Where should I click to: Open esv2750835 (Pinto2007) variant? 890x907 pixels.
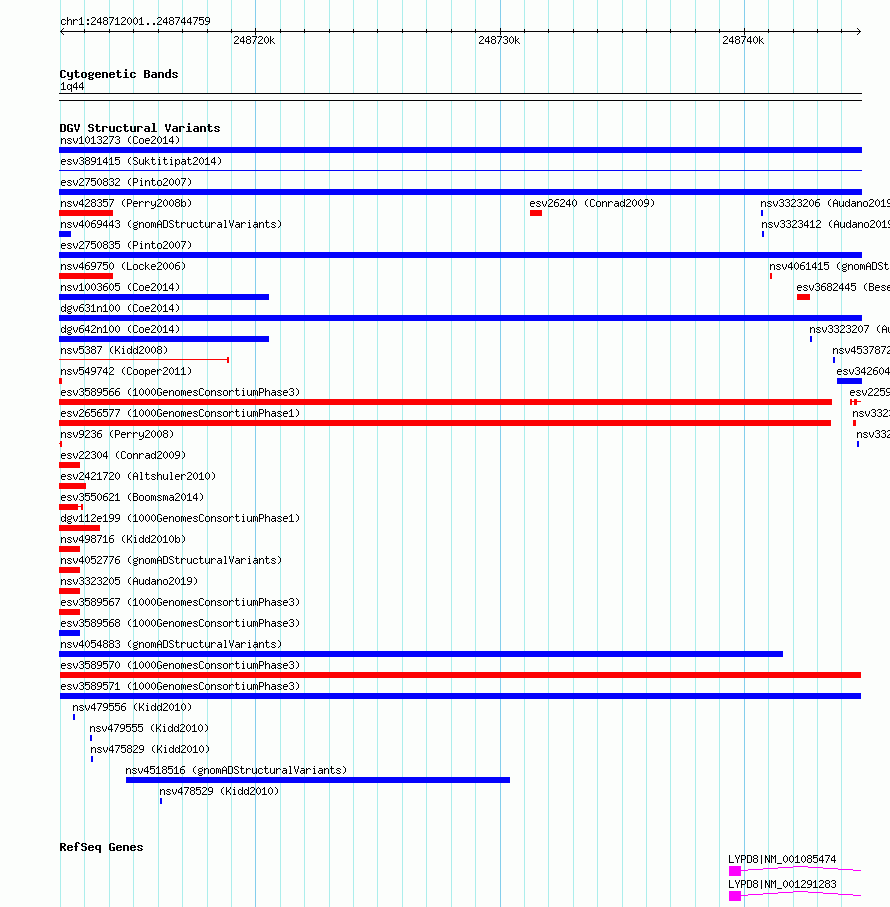[126, 245]
